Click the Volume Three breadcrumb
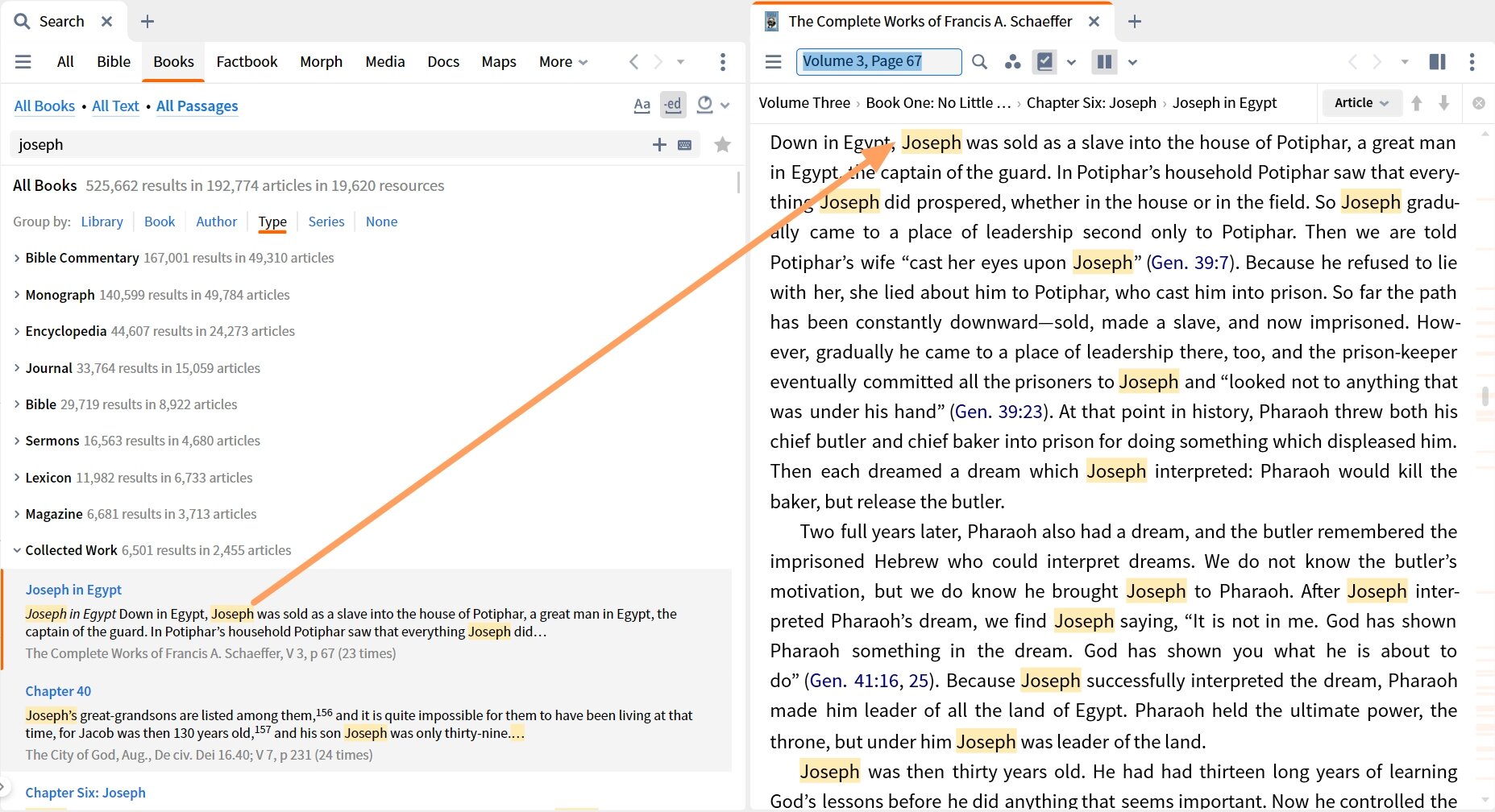1495x812 pixels. point(804,103)
